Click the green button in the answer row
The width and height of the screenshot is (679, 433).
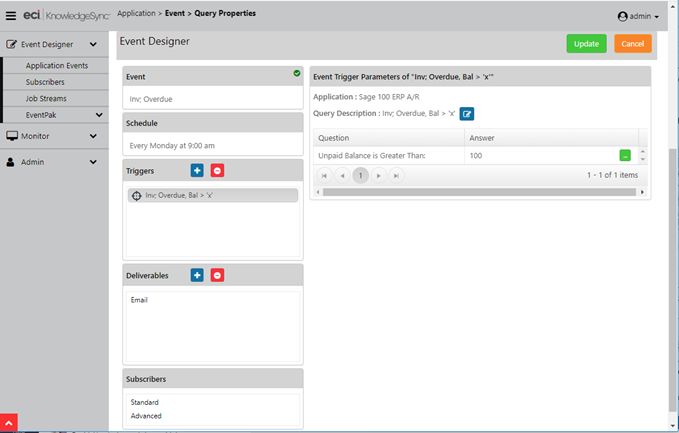click(x=625, y=155)
